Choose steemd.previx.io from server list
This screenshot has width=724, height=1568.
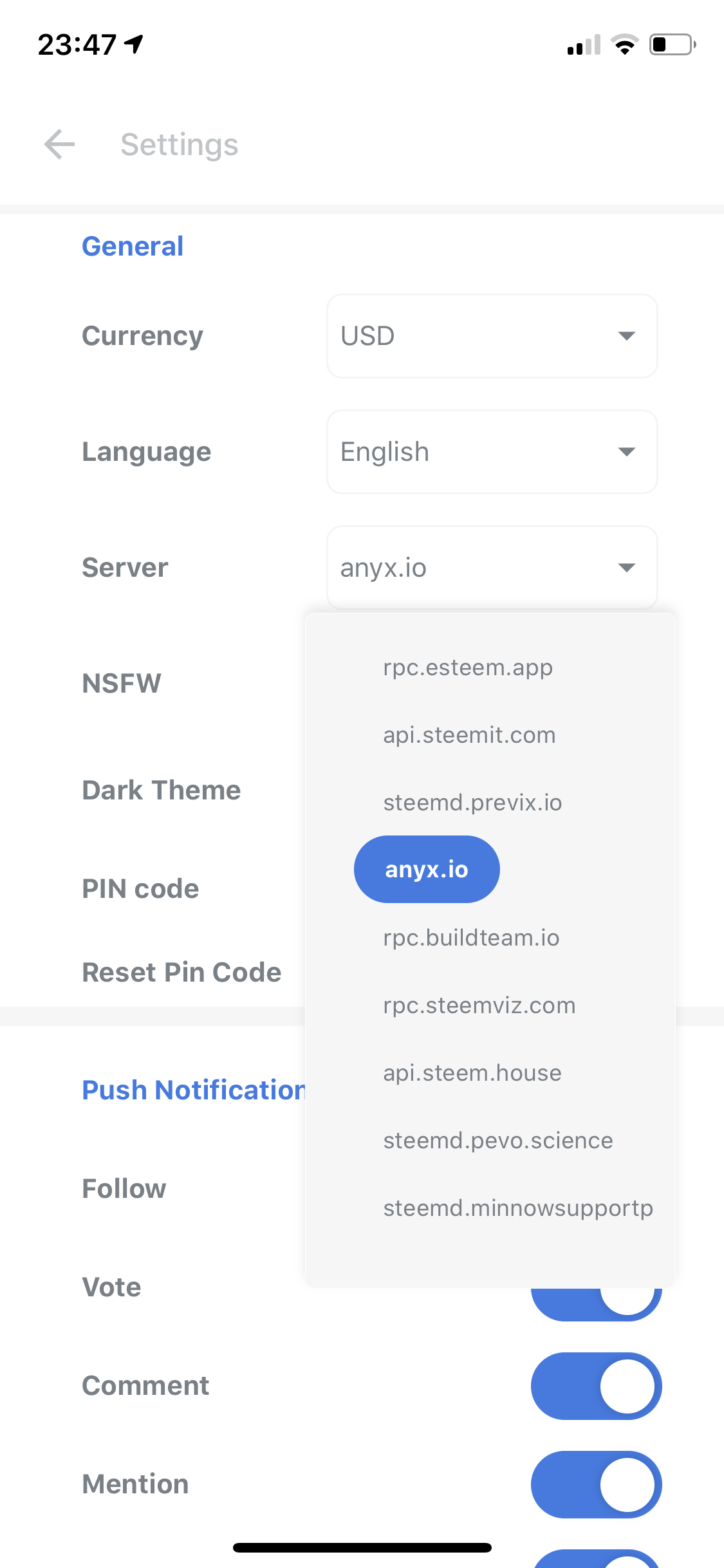472,803
